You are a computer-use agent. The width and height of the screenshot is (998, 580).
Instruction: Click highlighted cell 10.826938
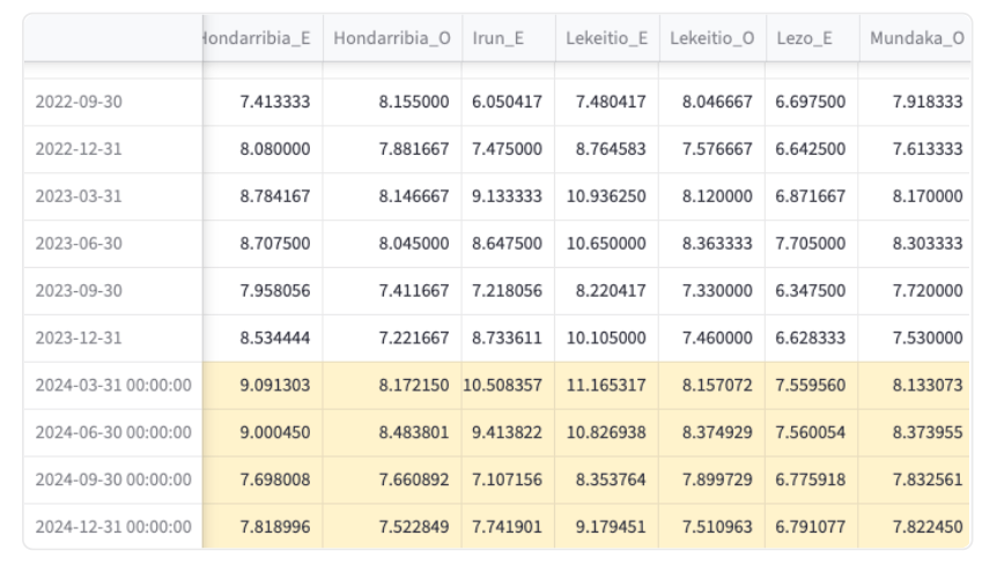coord(607,432)
